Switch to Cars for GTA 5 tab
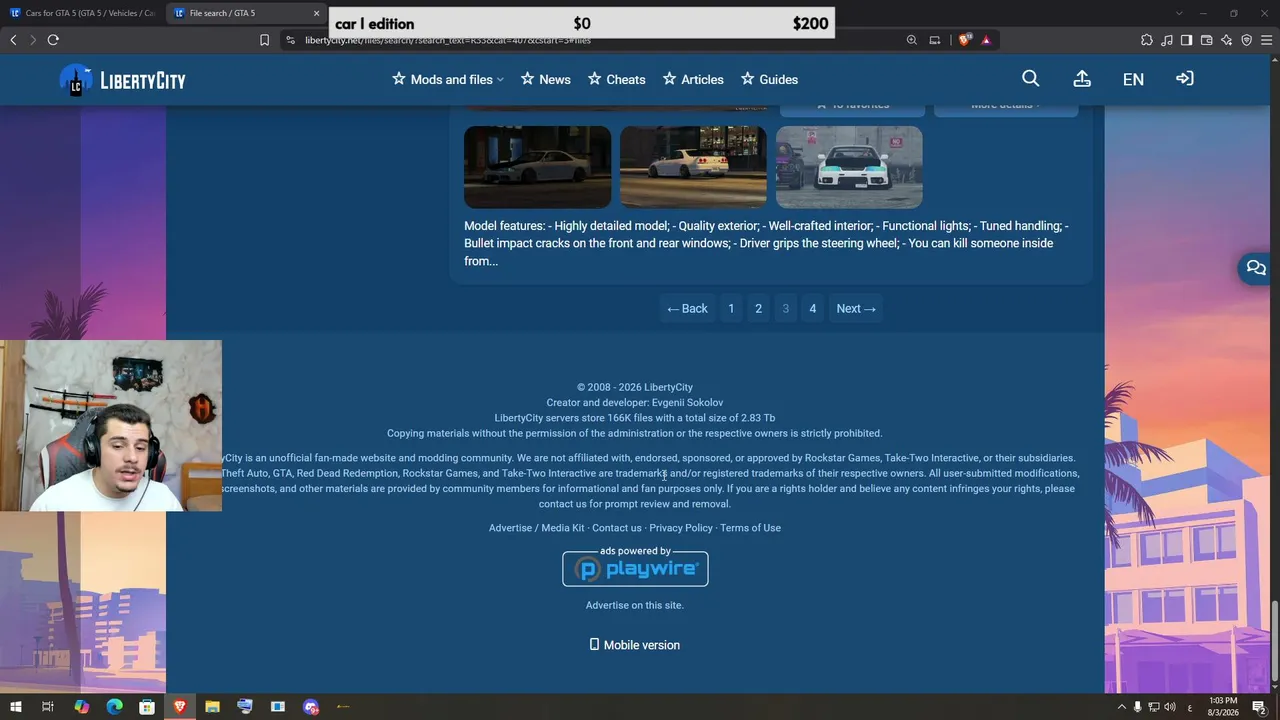This screenshot has height=720, width=1280. (82, 13)
